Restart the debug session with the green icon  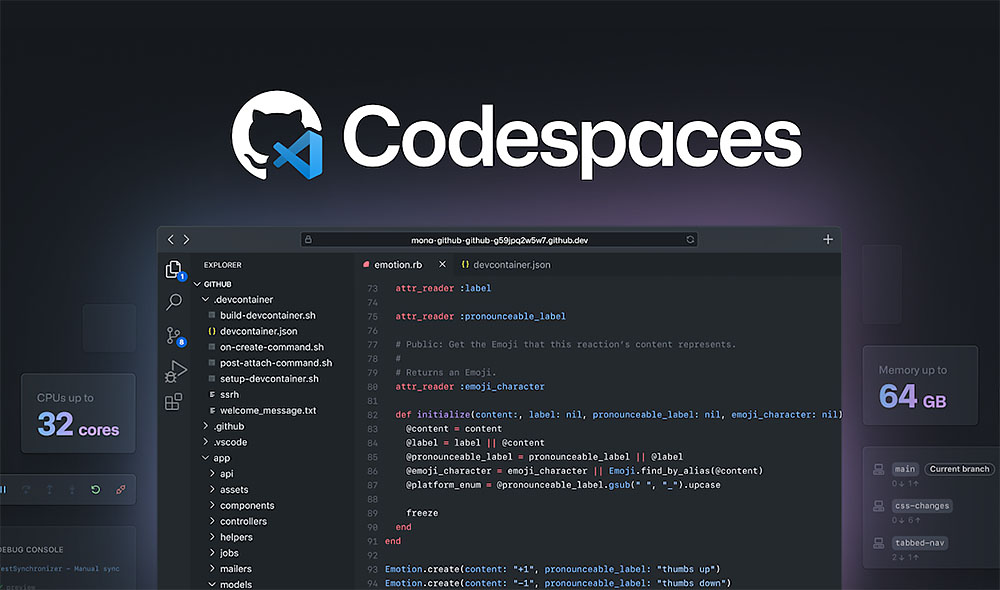point(96,490)
